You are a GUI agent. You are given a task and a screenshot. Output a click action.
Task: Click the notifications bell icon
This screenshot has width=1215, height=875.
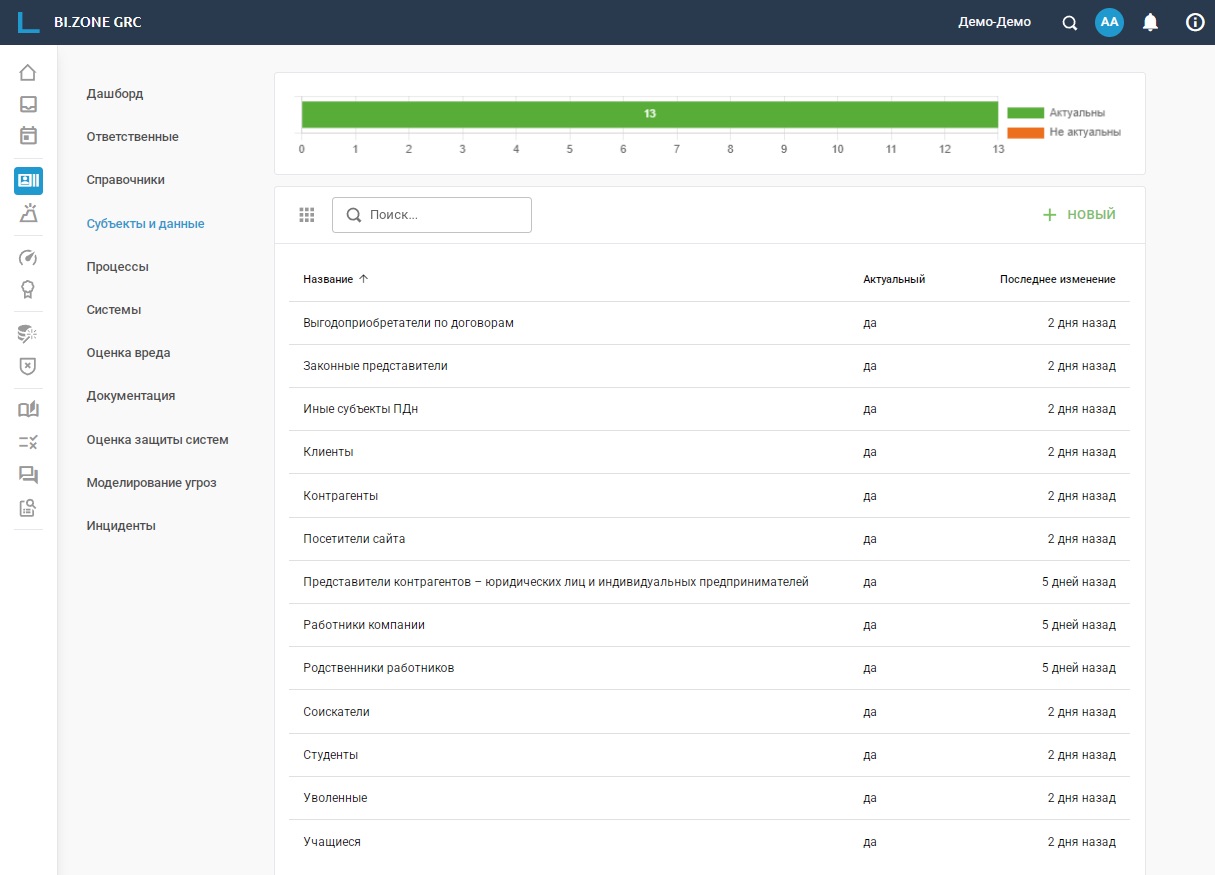coord(1150,22)
